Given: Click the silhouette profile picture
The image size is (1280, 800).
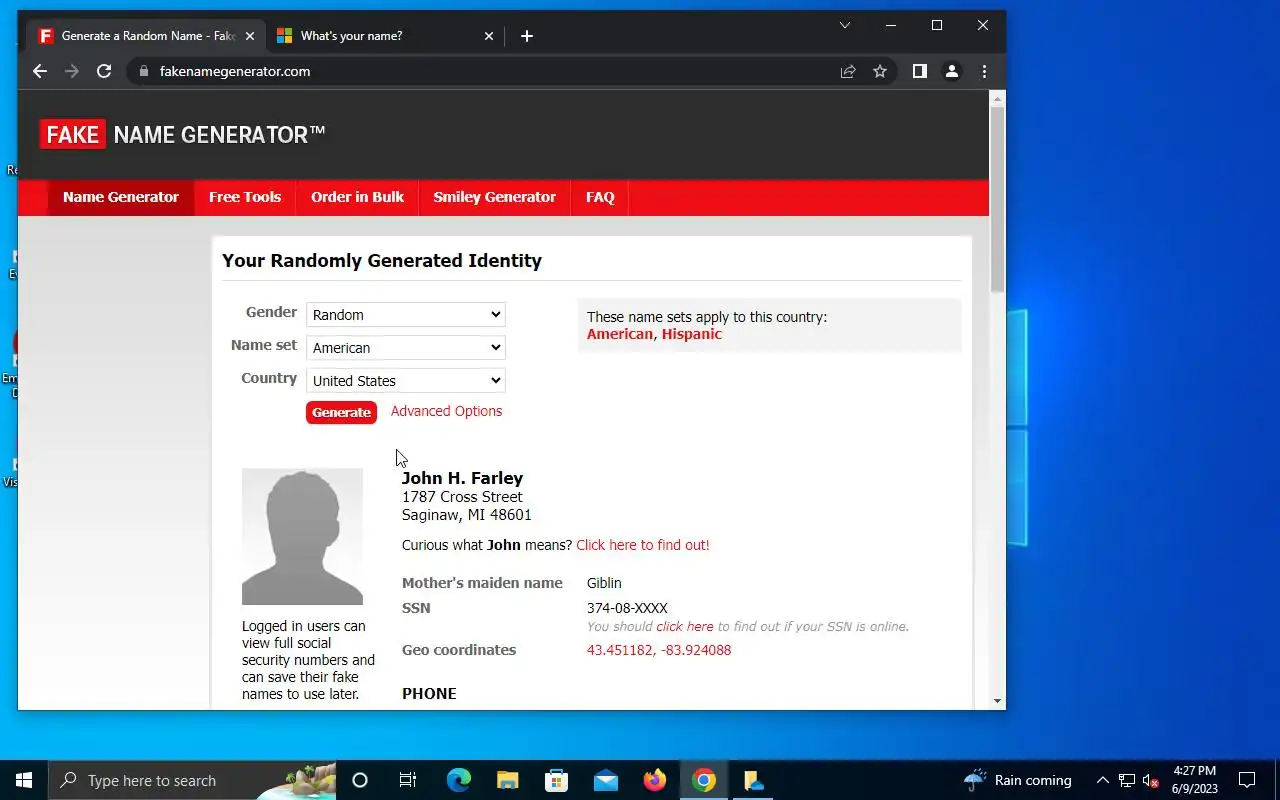Looking at the screenshot, I should coord(302,536).
